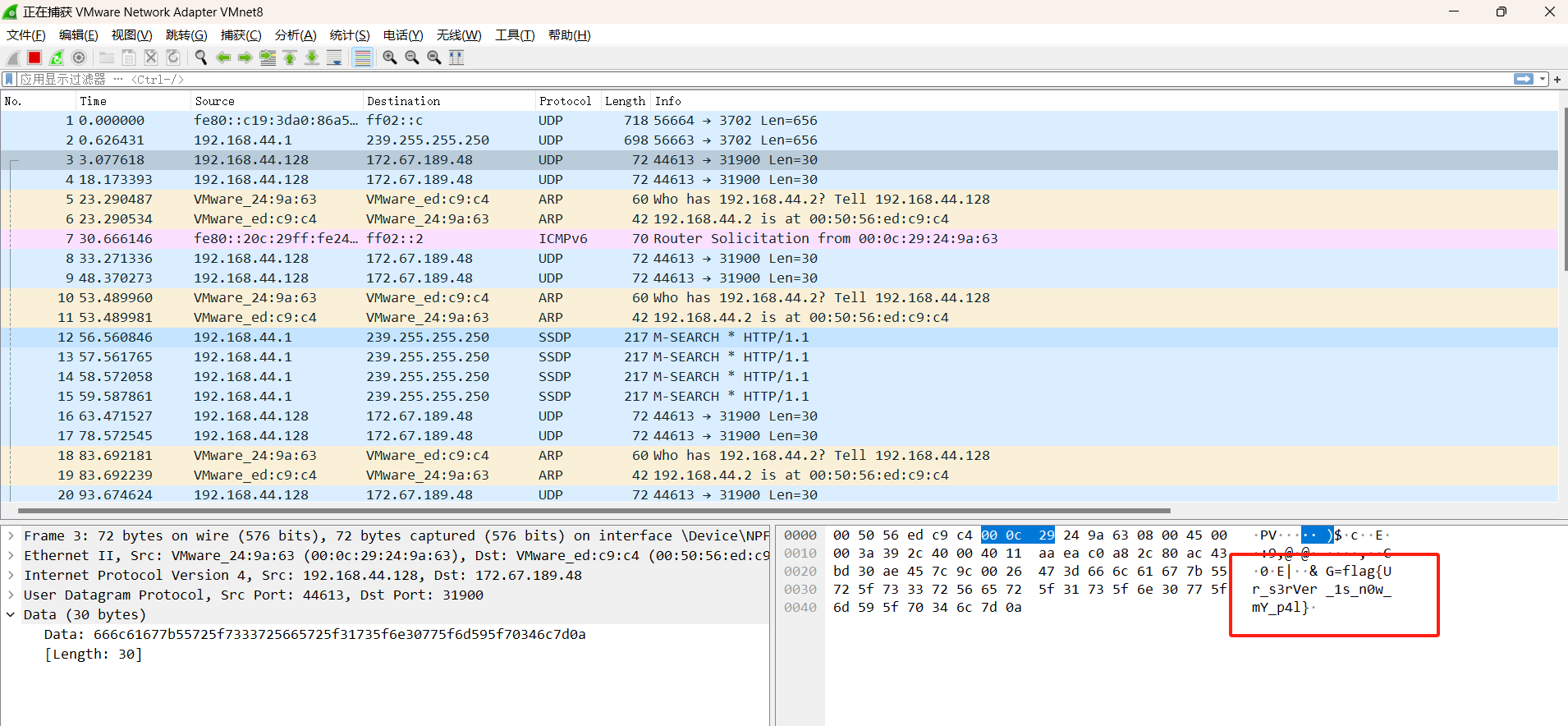The image size is (1568, 726).
Task: Click the Start capture shark fin icon
Action: [13, 57]
